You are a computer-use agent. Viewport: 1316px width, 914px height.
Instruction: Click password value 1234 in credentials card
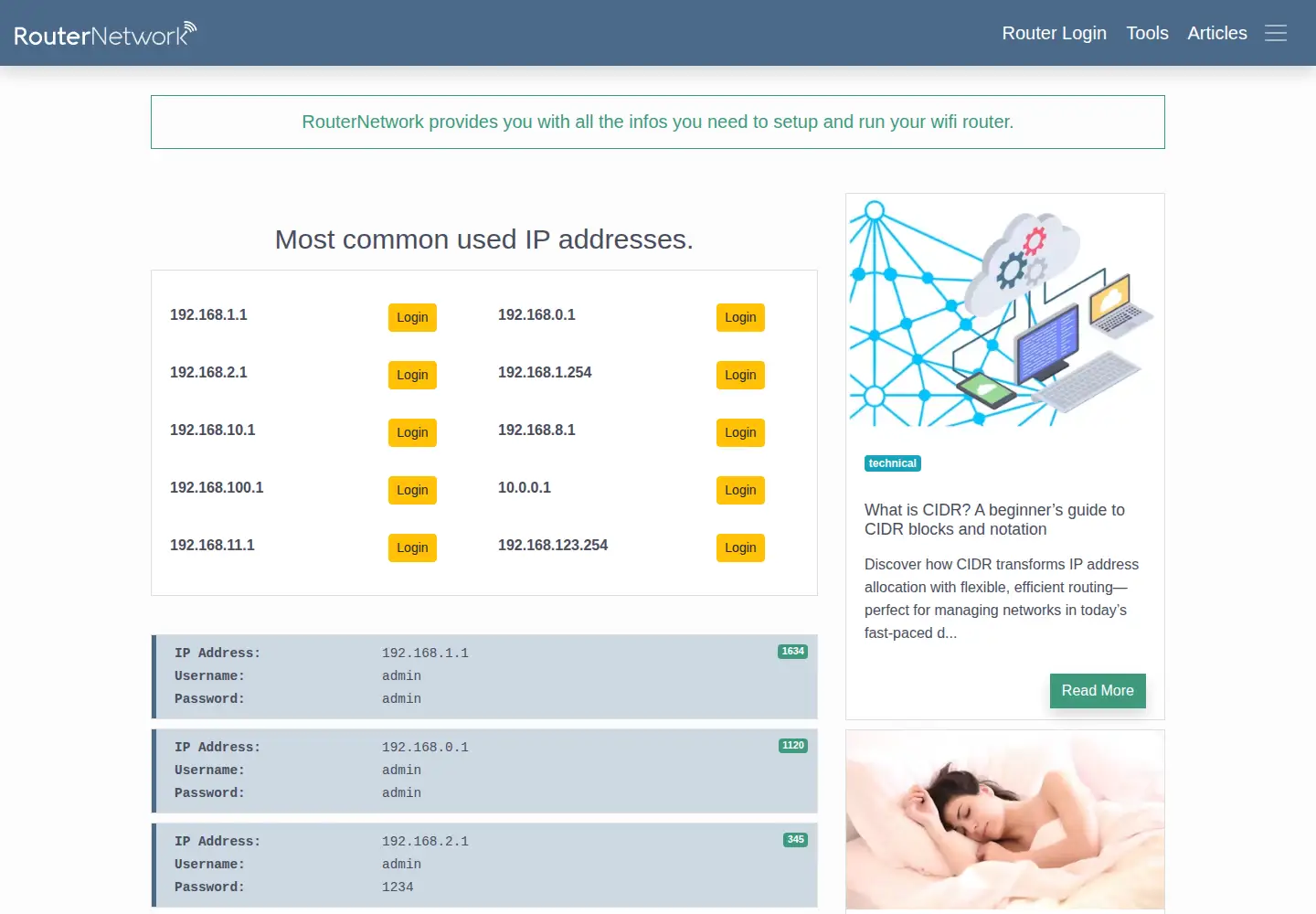tap(398, 887)
